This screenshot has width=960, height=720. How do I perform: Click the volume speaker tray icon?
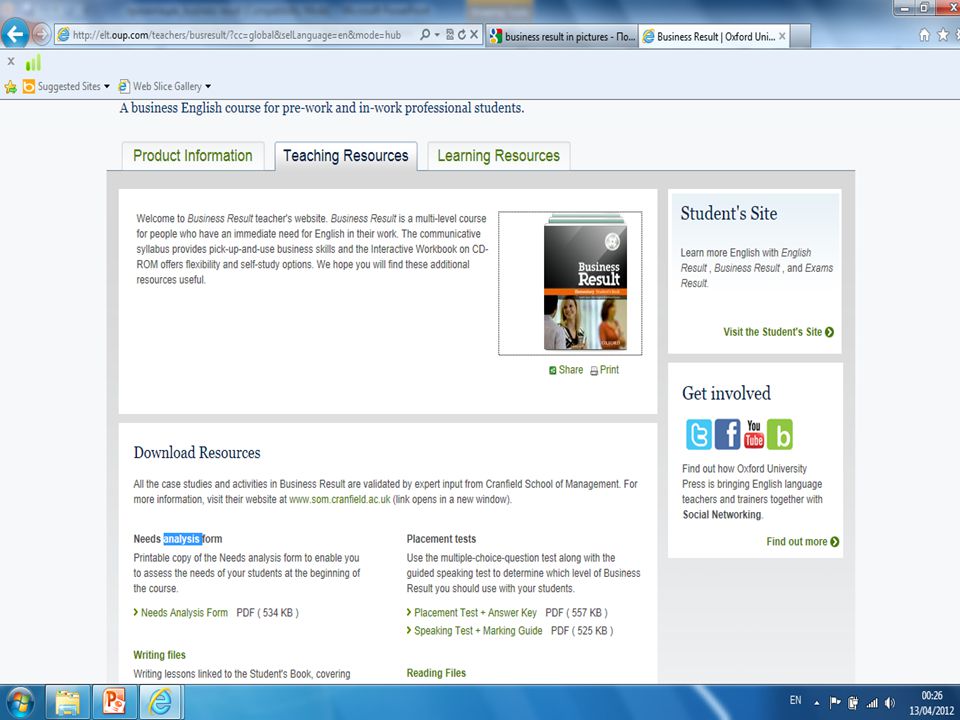coord(890,703)
